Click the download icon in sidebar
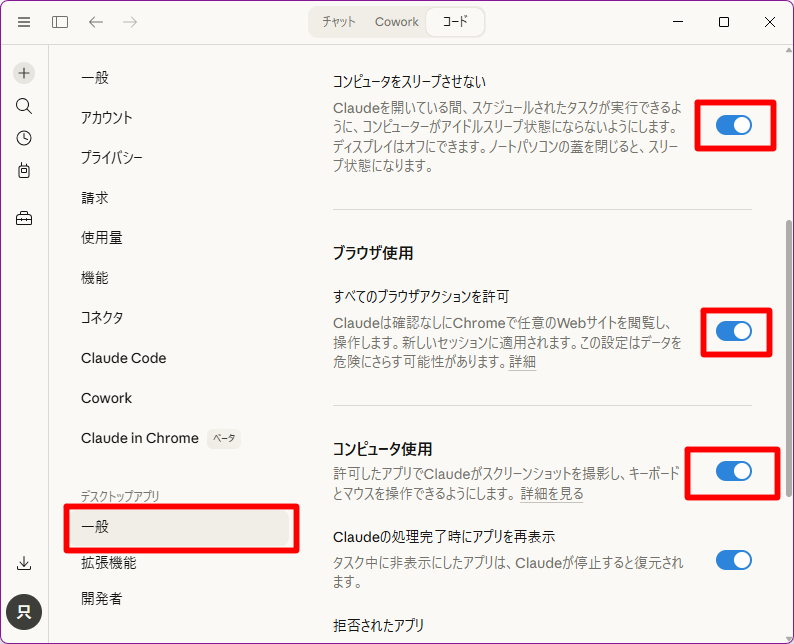 tap(24, 563)
